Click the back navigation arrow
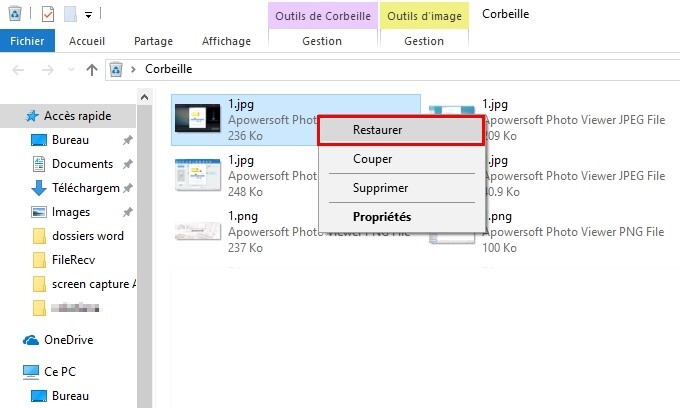680x408 pixels. [19, 69]
